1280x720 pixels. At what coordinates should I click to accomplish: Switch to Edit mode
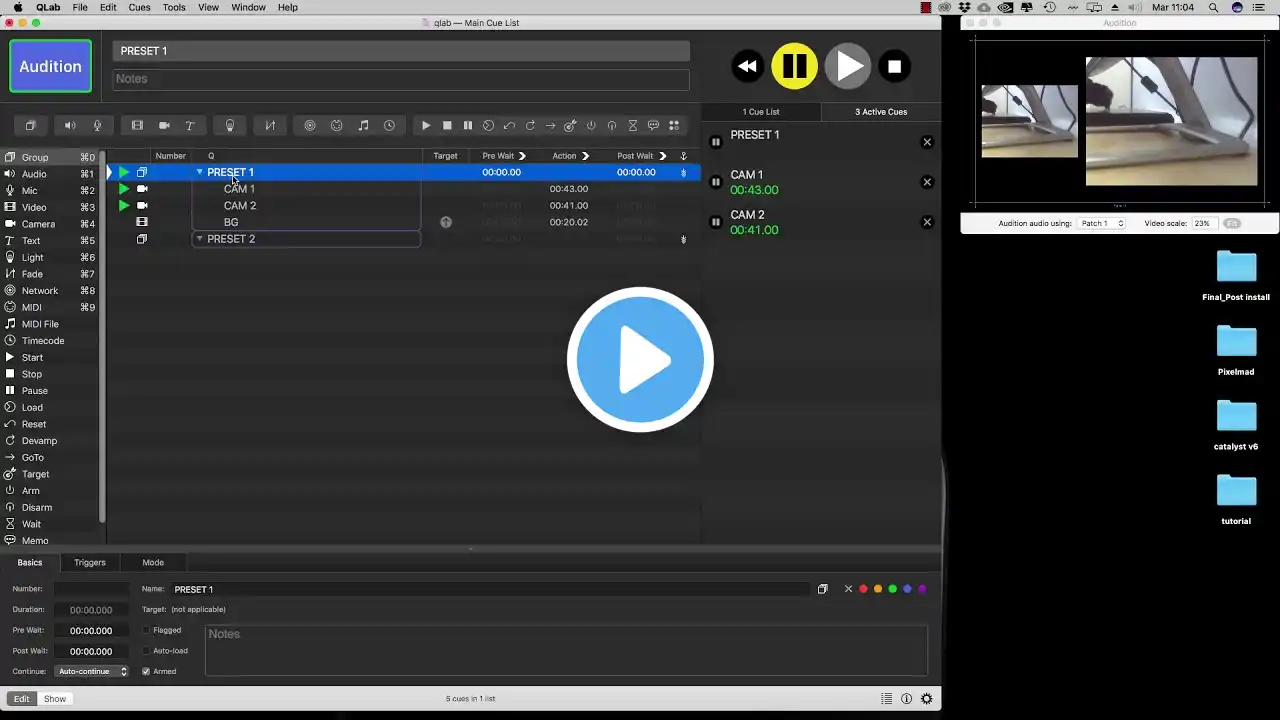click(21, 699)
